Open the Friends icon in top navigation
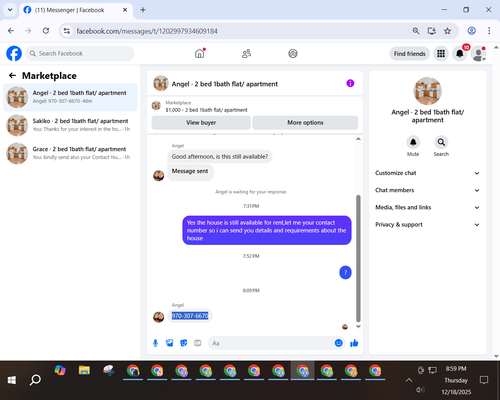Viewport: 500px width, 400px height. (246, 53)
